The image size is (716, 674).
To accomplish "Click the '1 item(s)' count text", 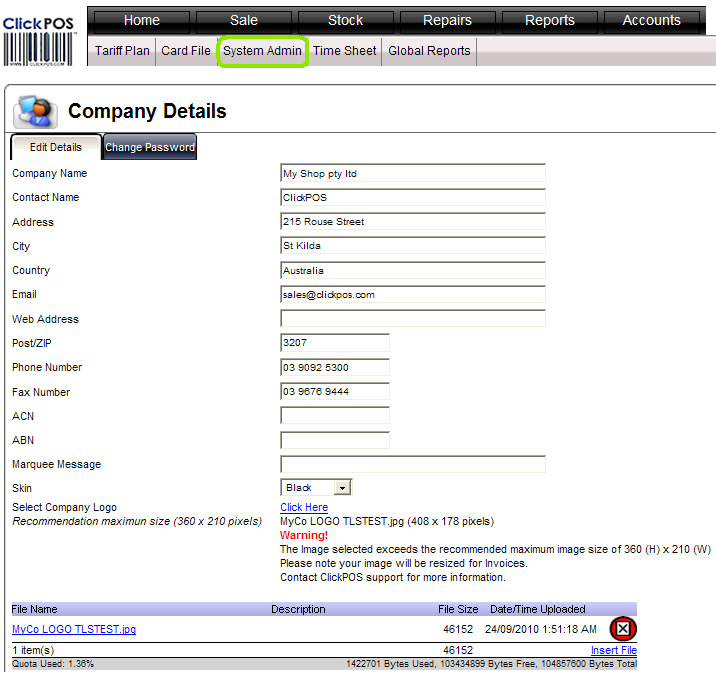I will [x=33, y=650].
